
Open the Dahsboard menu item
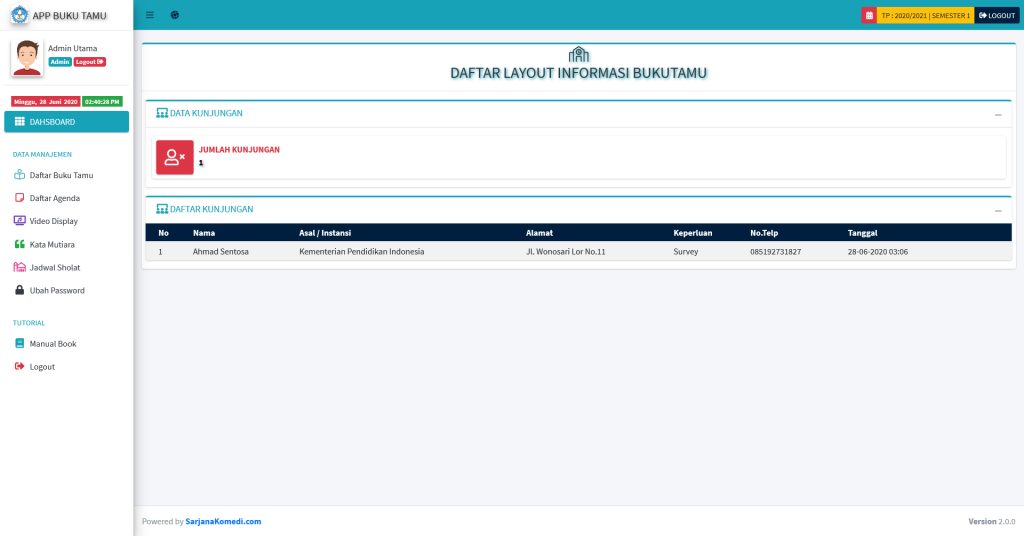pyautogui.click(x=67, y=121)
